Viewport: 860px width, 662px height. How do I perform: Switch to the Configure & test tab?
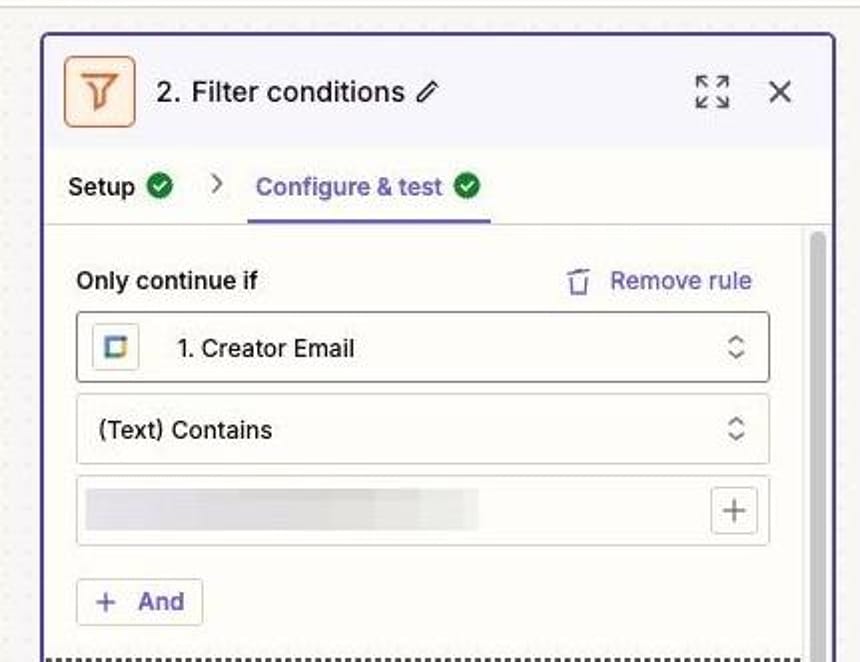(x=350, y=186)
